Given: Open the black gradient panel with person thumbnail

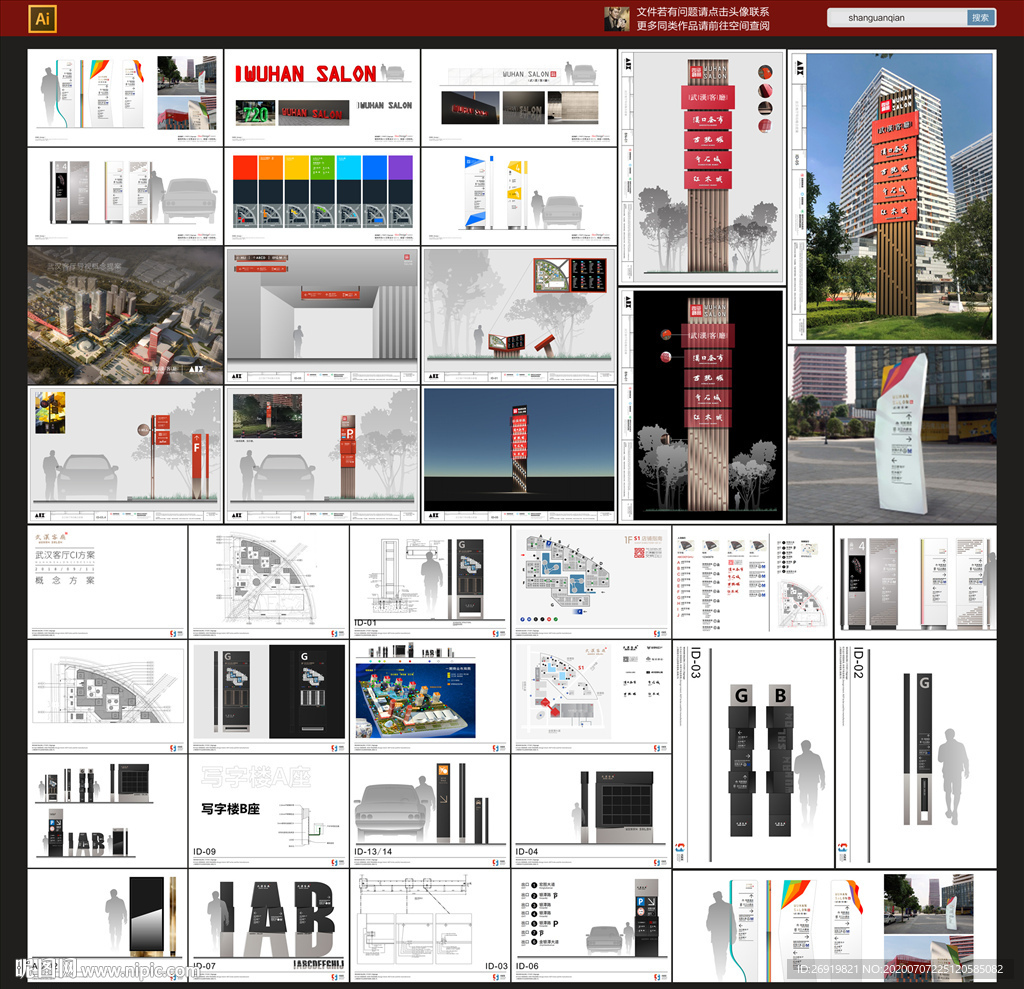Looking at the screenshot, I should coord(107,925).
